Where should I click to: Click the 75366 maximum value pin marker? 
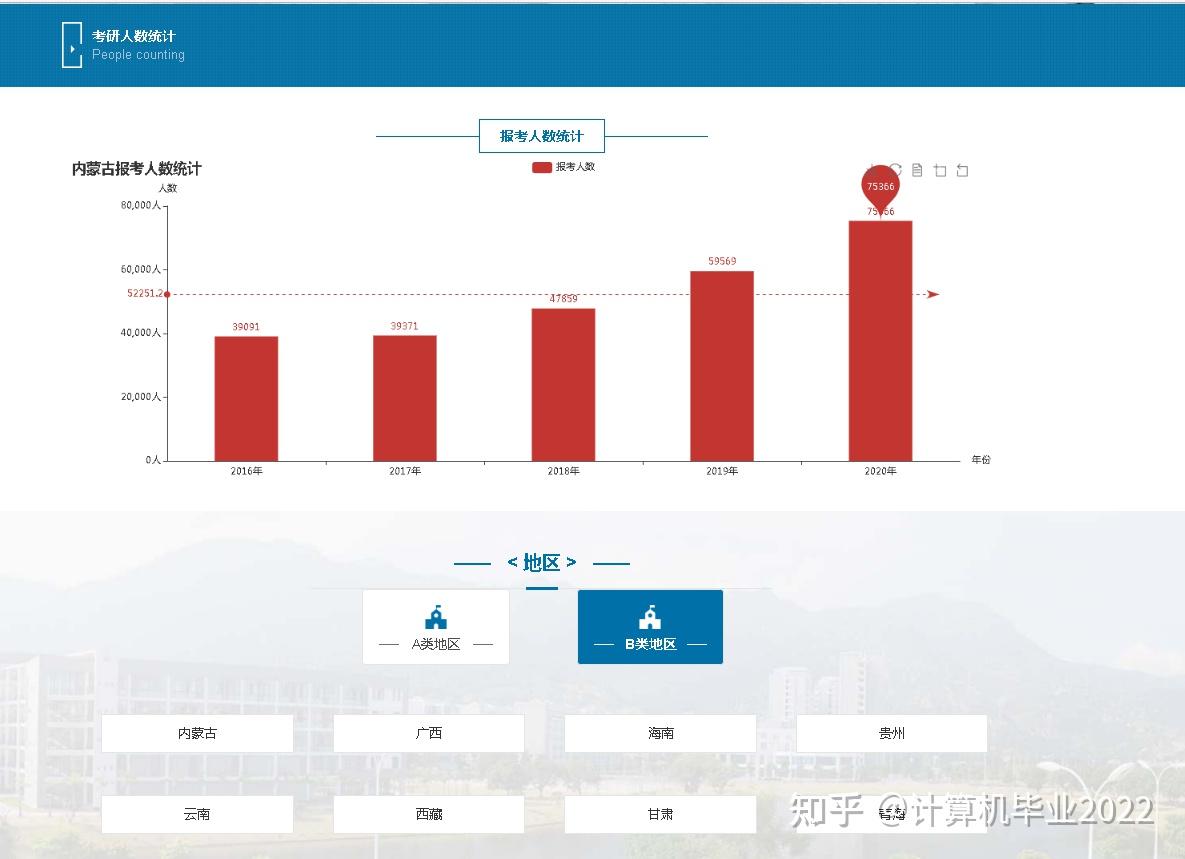880,188
